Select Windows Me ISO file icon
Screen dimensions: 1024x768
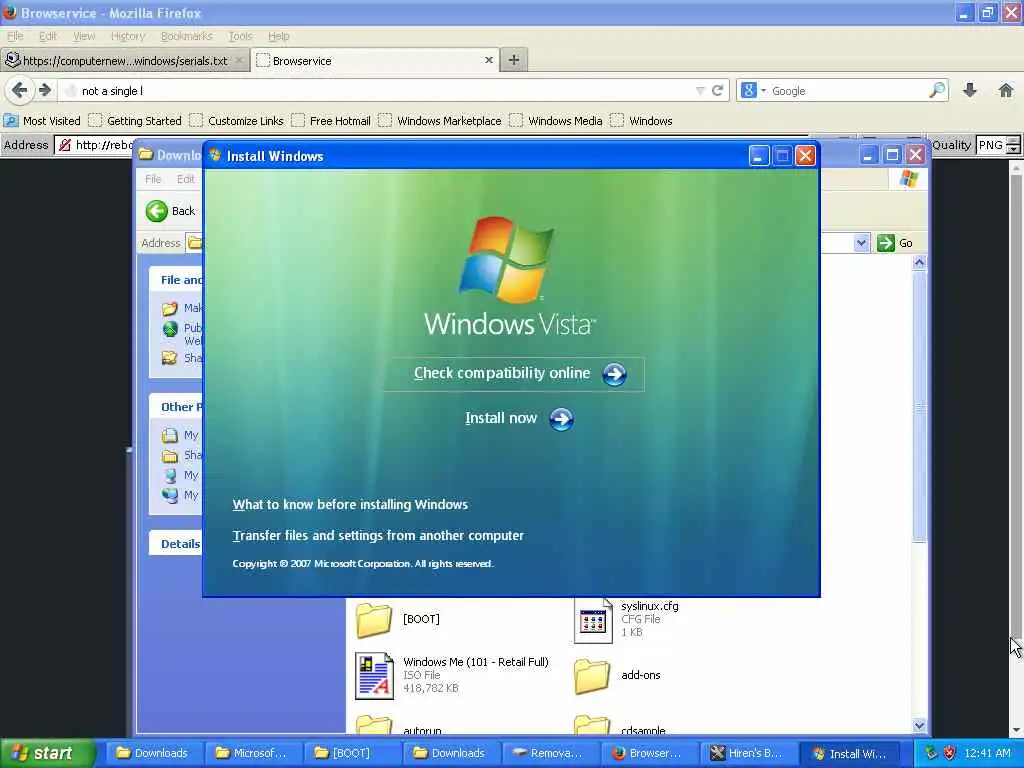pos(374,675)
